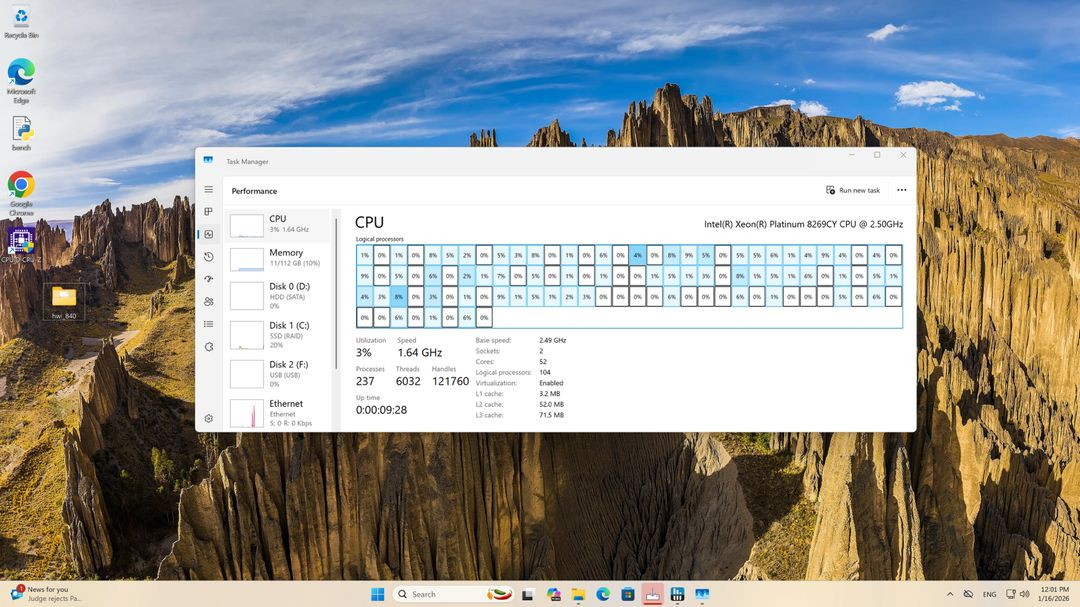Select the Details page icon

[208, 323]
